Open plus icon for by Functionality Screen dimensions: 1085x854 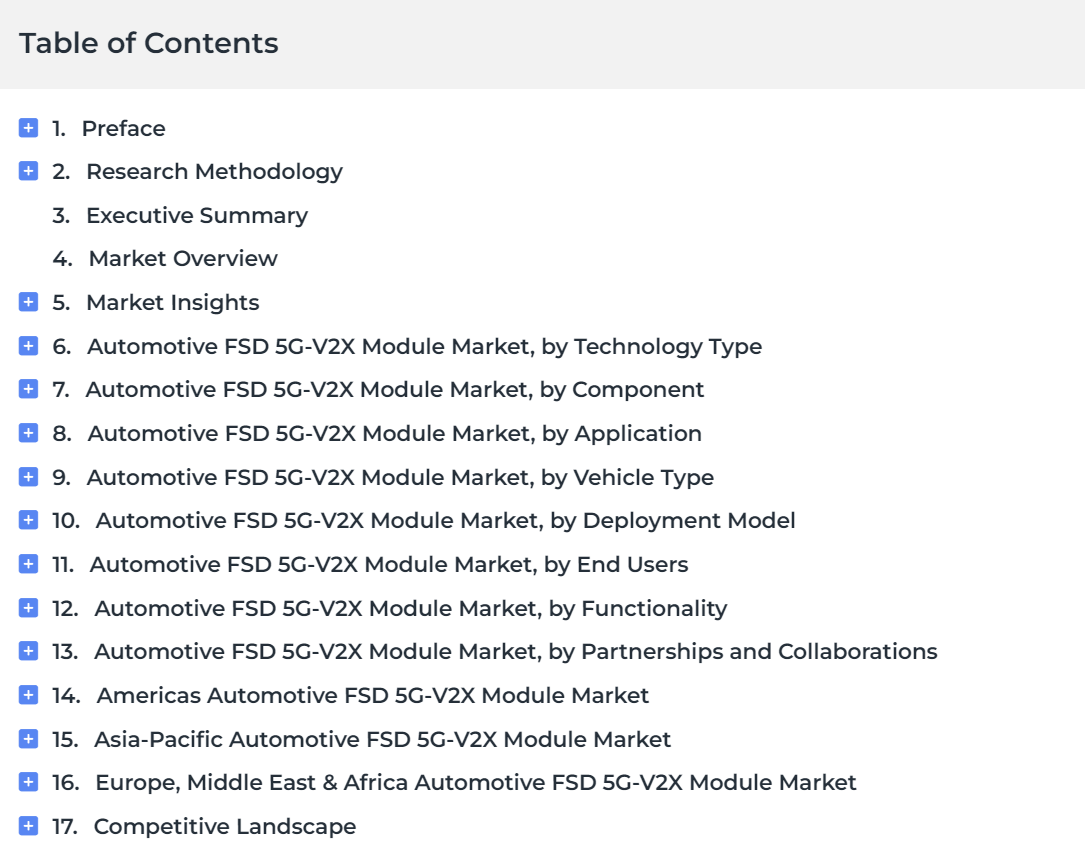[28, 608]
